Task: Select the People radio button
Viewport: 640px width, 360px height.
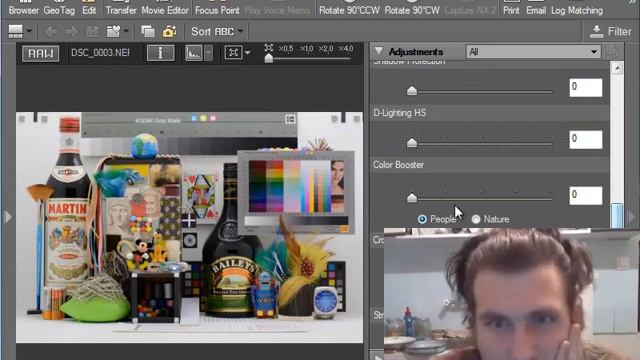Action: (422, 219)
